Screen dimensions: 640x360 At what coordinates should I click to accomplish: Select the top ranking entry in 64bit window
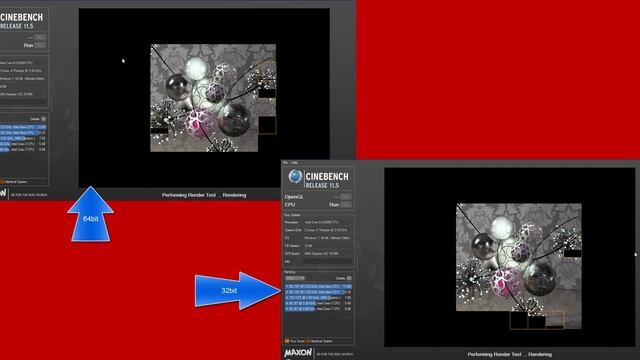pos(23,127)
